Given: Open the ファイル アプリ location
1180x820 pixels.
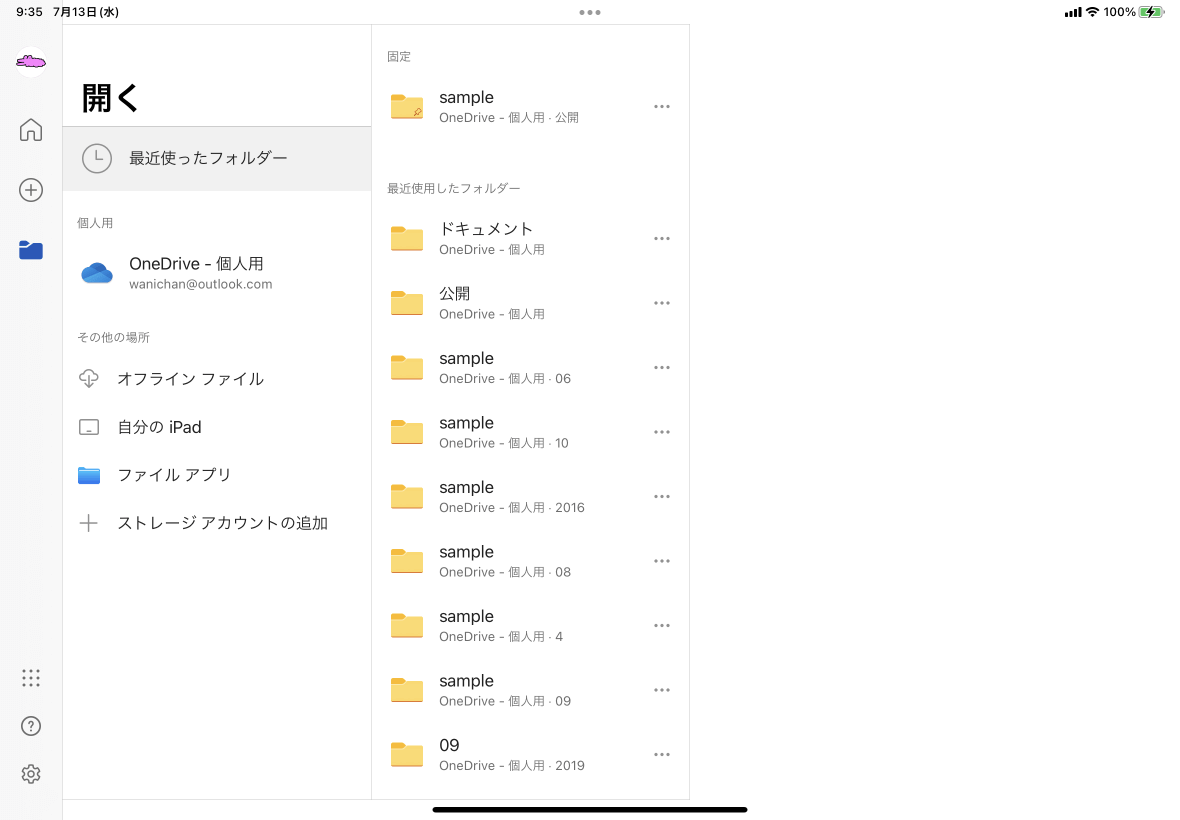Looking at the screenshot, I should 174,475.
